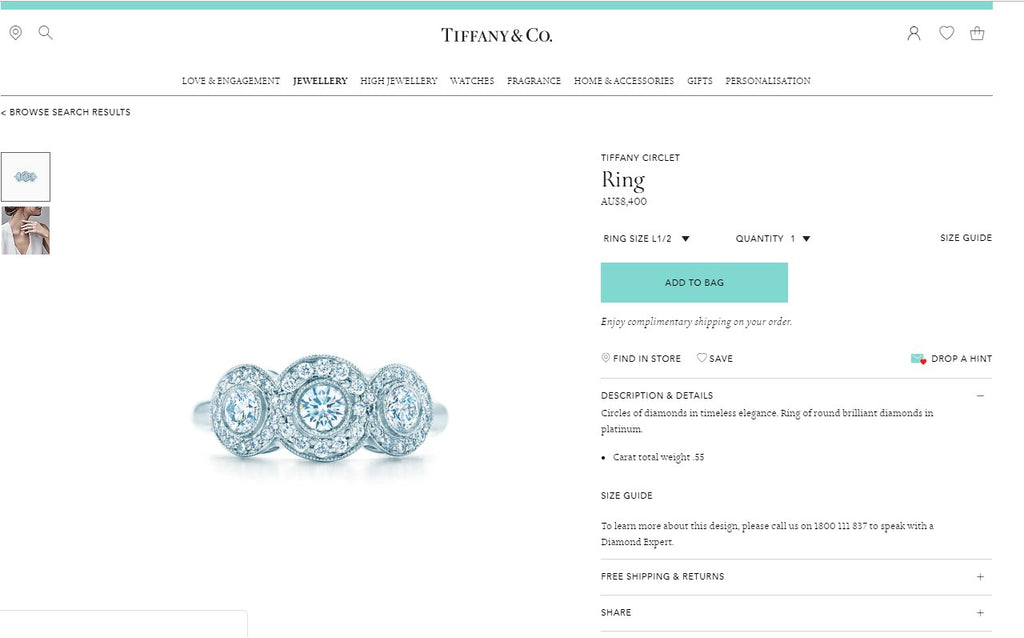Expand Free Shipping & Returns section
The width and height of the screenshot is (1024, 638).
980,577
